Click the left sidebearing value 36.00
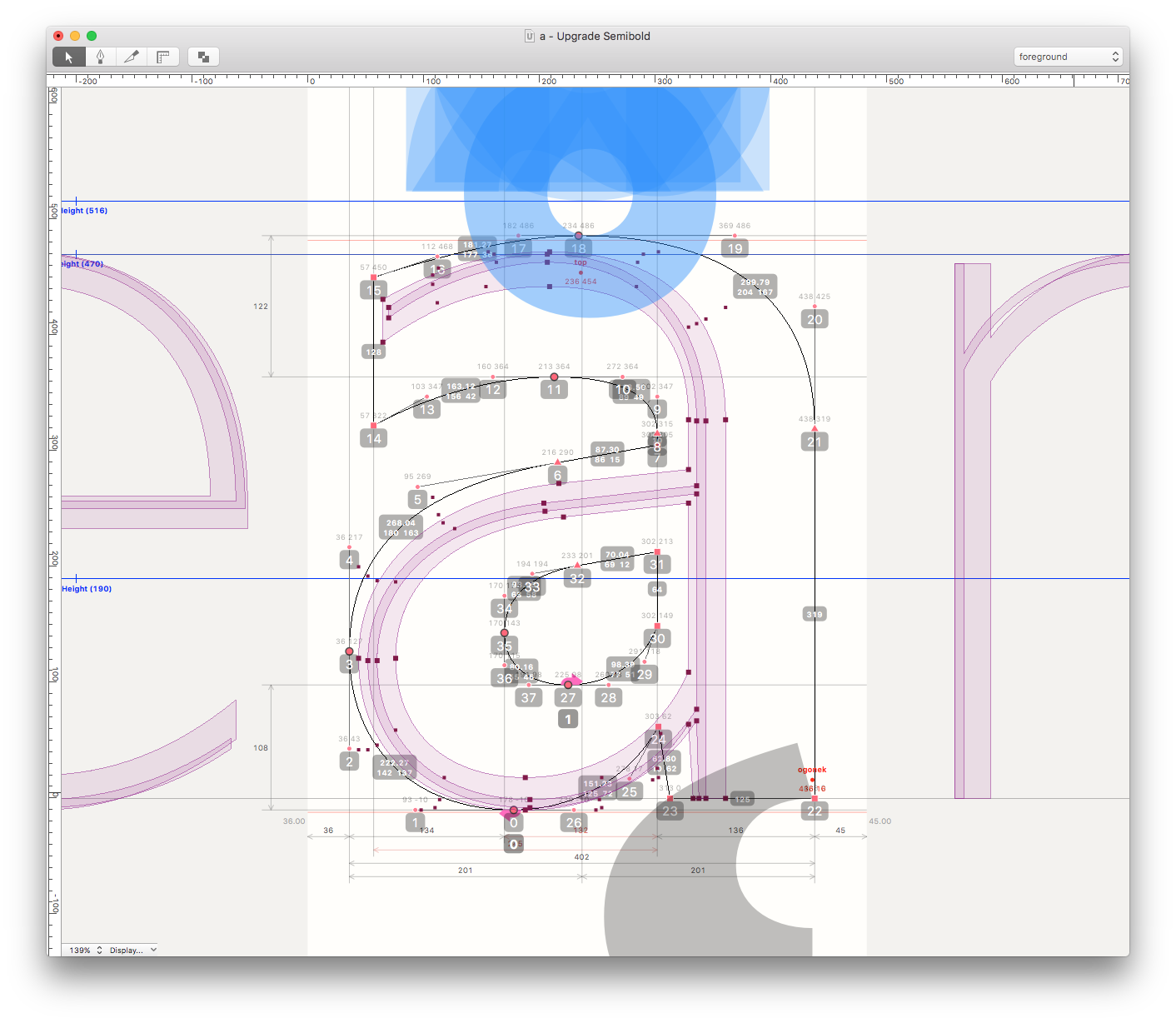 tap(294, 821)
